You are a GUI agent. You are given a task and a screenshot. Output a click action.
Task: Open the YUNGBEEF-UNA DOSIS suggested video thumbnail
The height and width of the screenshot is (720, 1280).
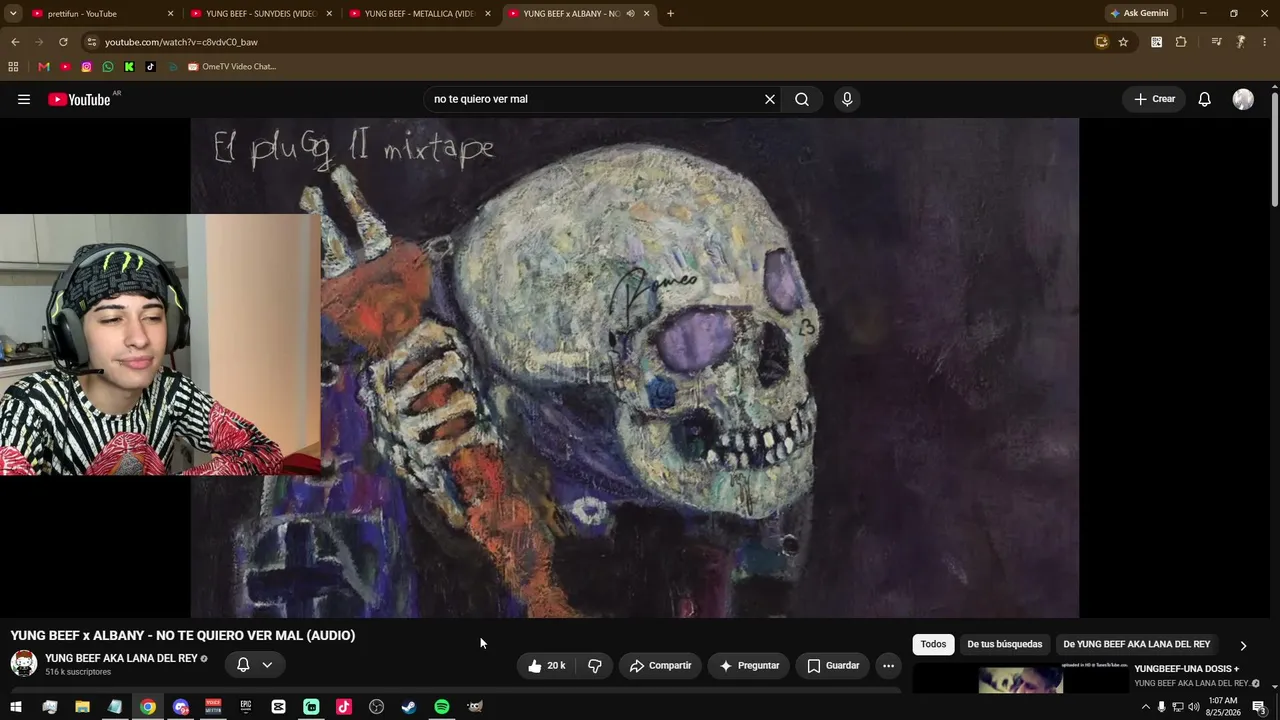(1021, 678)
